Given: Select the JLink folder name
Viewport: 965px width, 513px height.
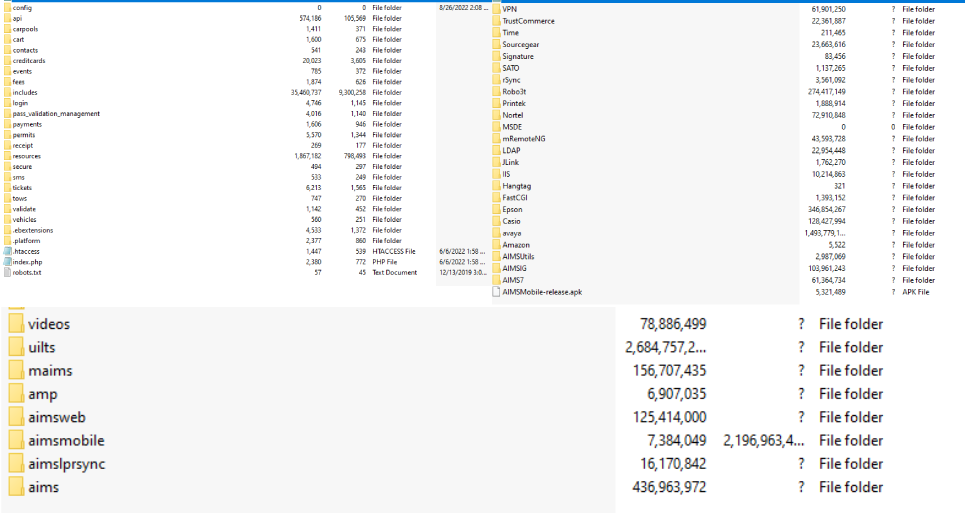Looking at the screenshot, I should (x=510, y=162).
